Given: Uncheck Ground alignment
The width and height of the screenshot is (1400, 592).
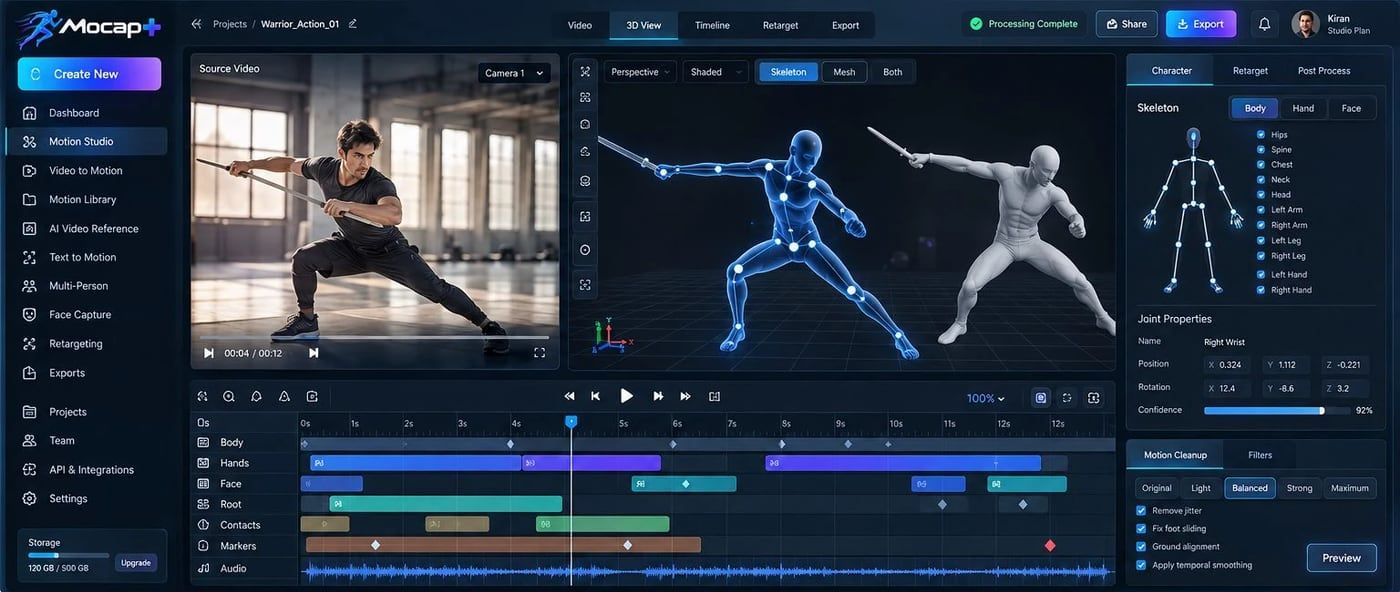Looking at the screenshot, I should click(x=1141, y=547).
